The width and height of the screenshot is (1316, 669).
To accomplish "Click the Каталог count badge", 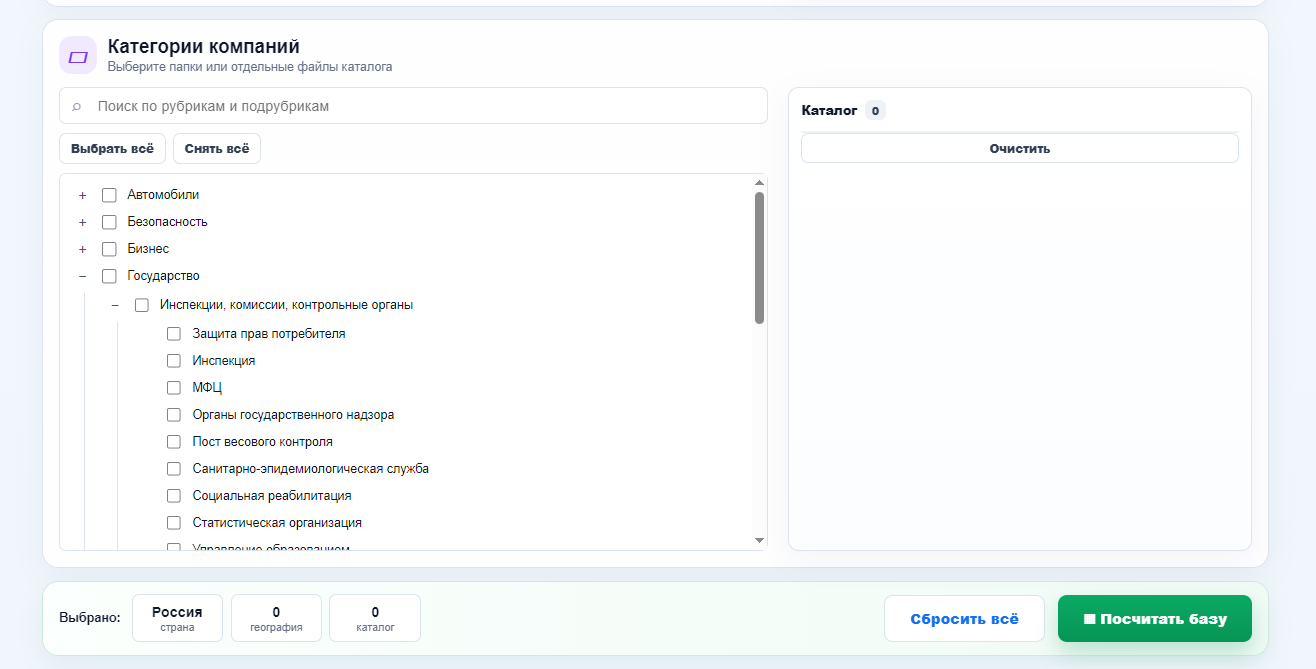I will click(875, 111).
